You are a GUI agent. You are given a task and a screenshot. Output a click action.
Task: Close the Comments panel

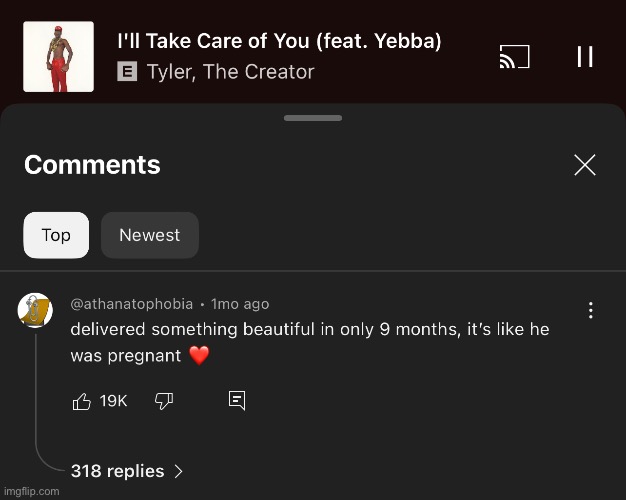click(585, 165)
